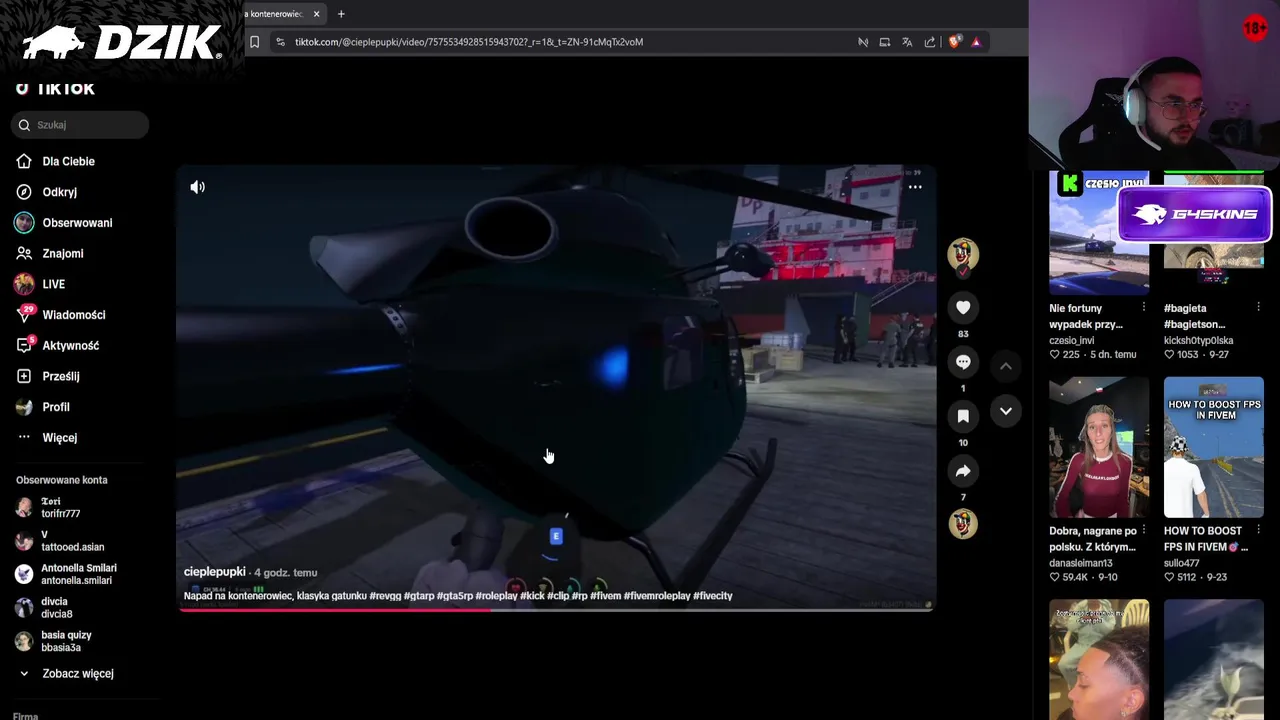This screenshot has width=1280, height=720.
Task: Share the video via the arrow icon
Action: [x=963, y=471]
